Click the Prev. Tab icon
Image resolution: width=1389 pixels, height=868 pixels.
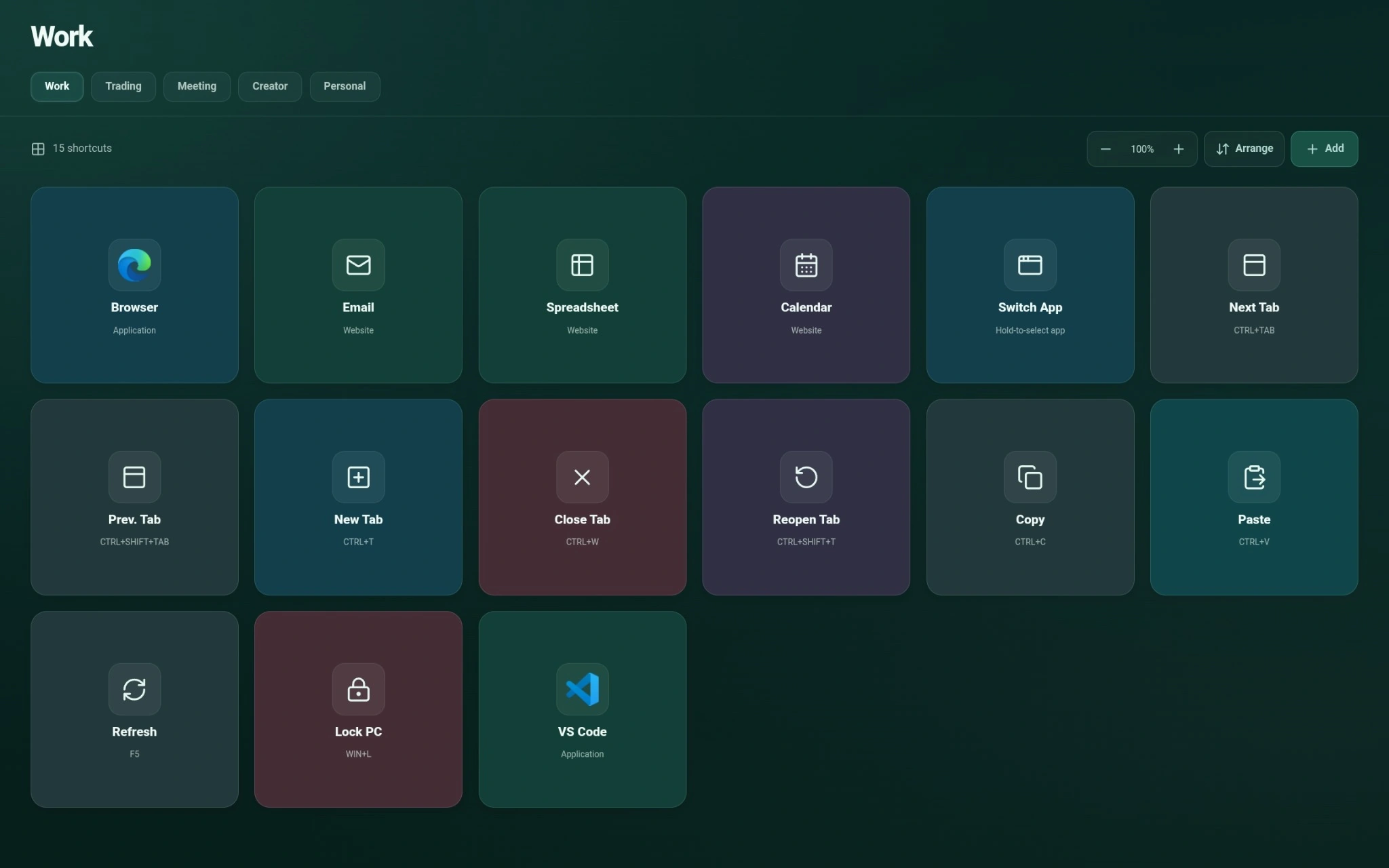(x=134, y=477)
